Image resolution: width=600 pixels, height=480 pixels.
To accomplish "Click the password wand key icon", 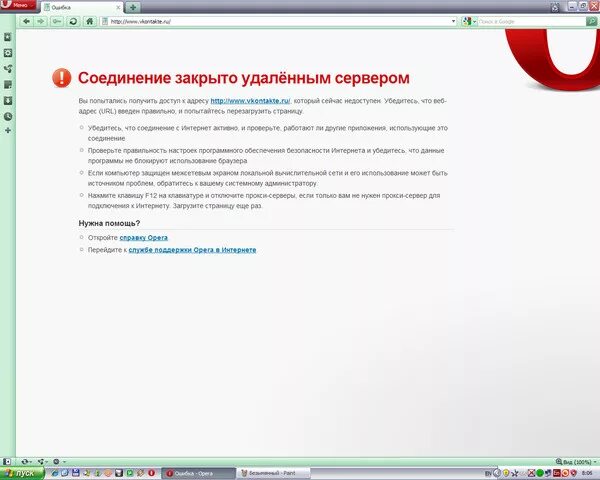I will click(57, 21).
